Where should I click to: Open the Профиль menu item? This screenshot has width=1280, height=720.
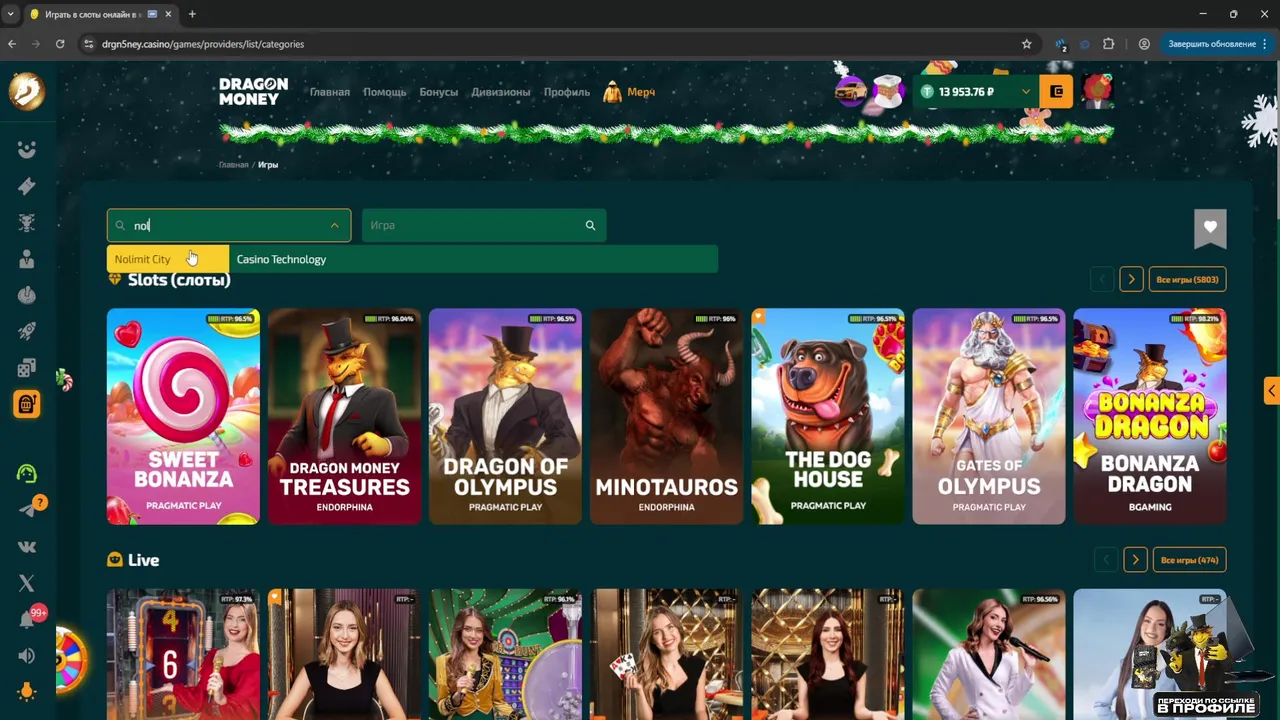point(567,92)
